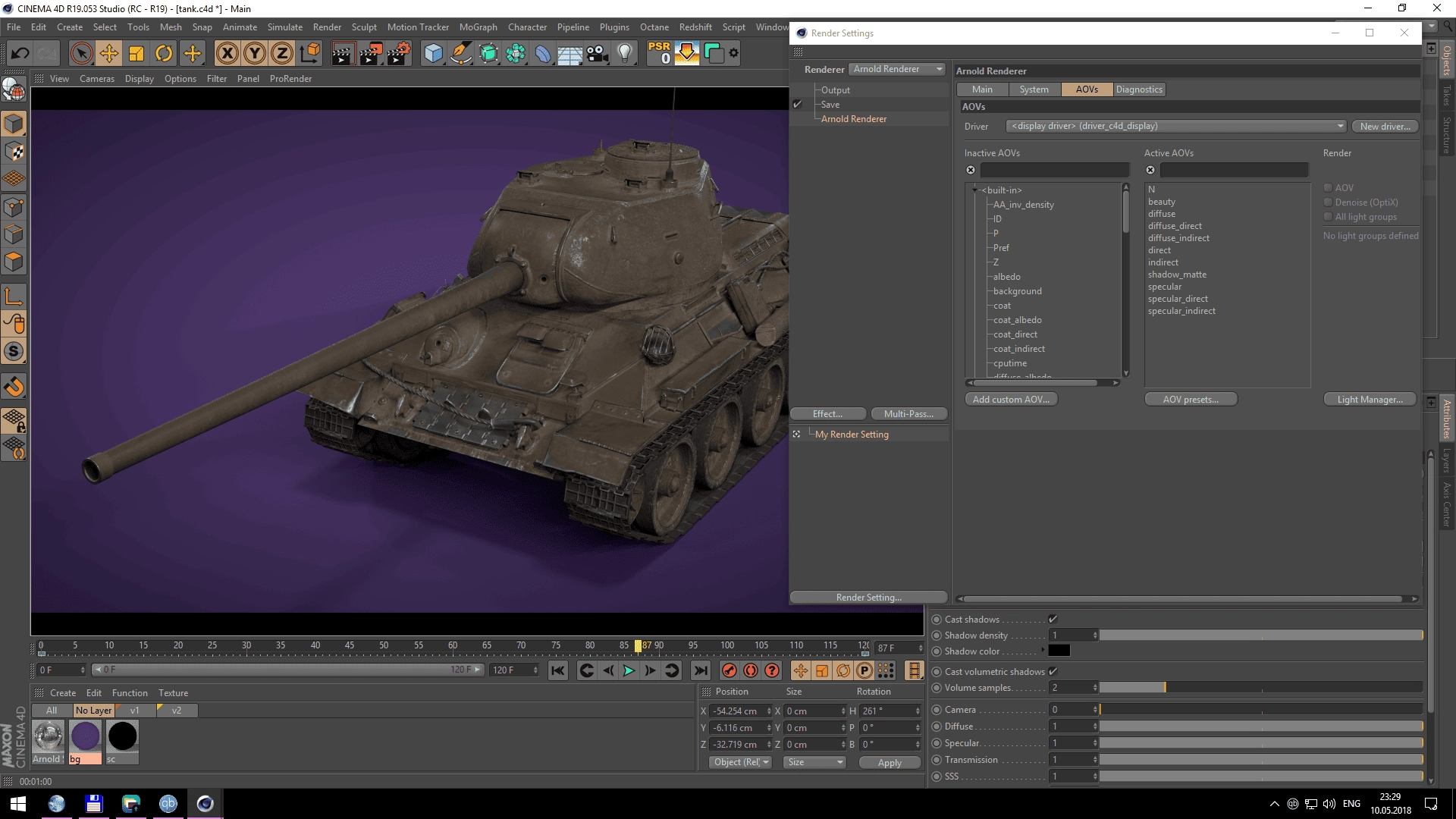Open AOV presets button
The width and height of the screenshot is (1456, 819).
coord(1191,400)
